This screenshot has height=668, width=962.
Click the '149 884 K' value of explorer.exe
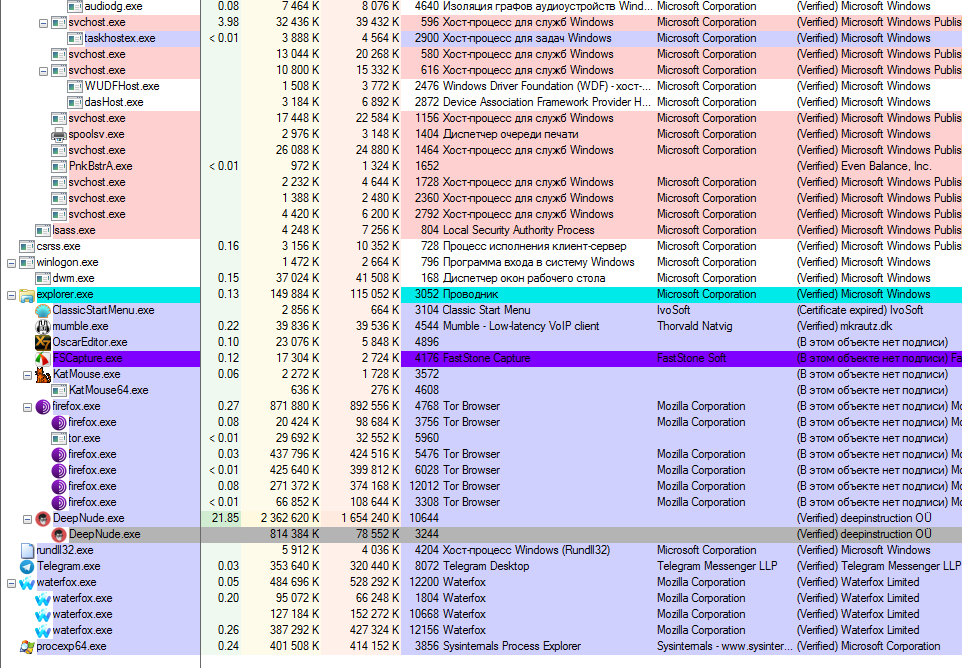tap(294, 294)
